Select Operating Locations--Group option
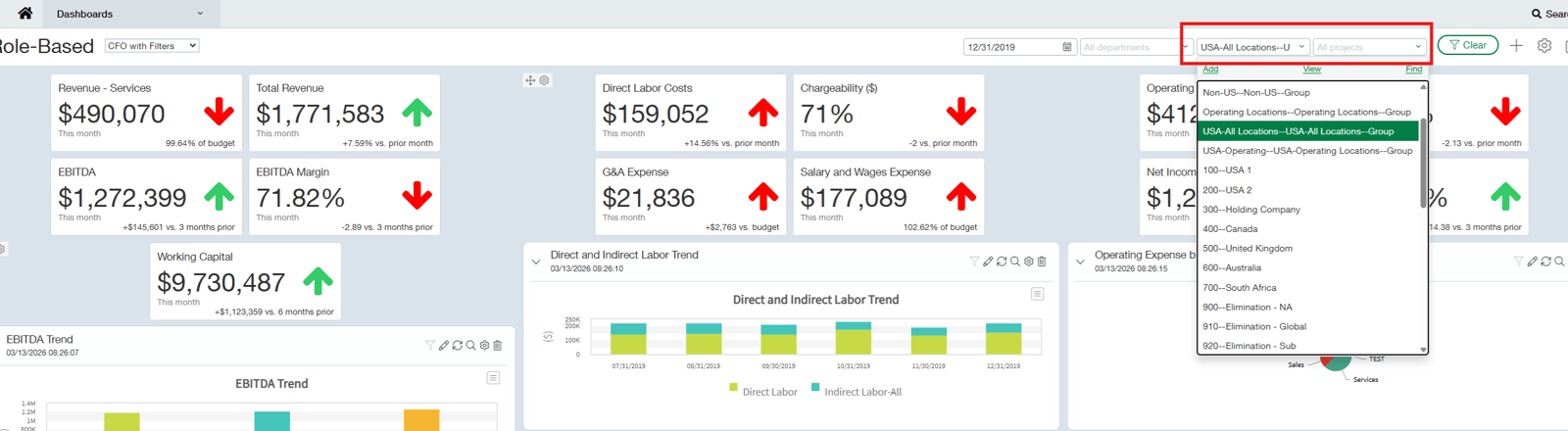 (x=1308, y=112)
